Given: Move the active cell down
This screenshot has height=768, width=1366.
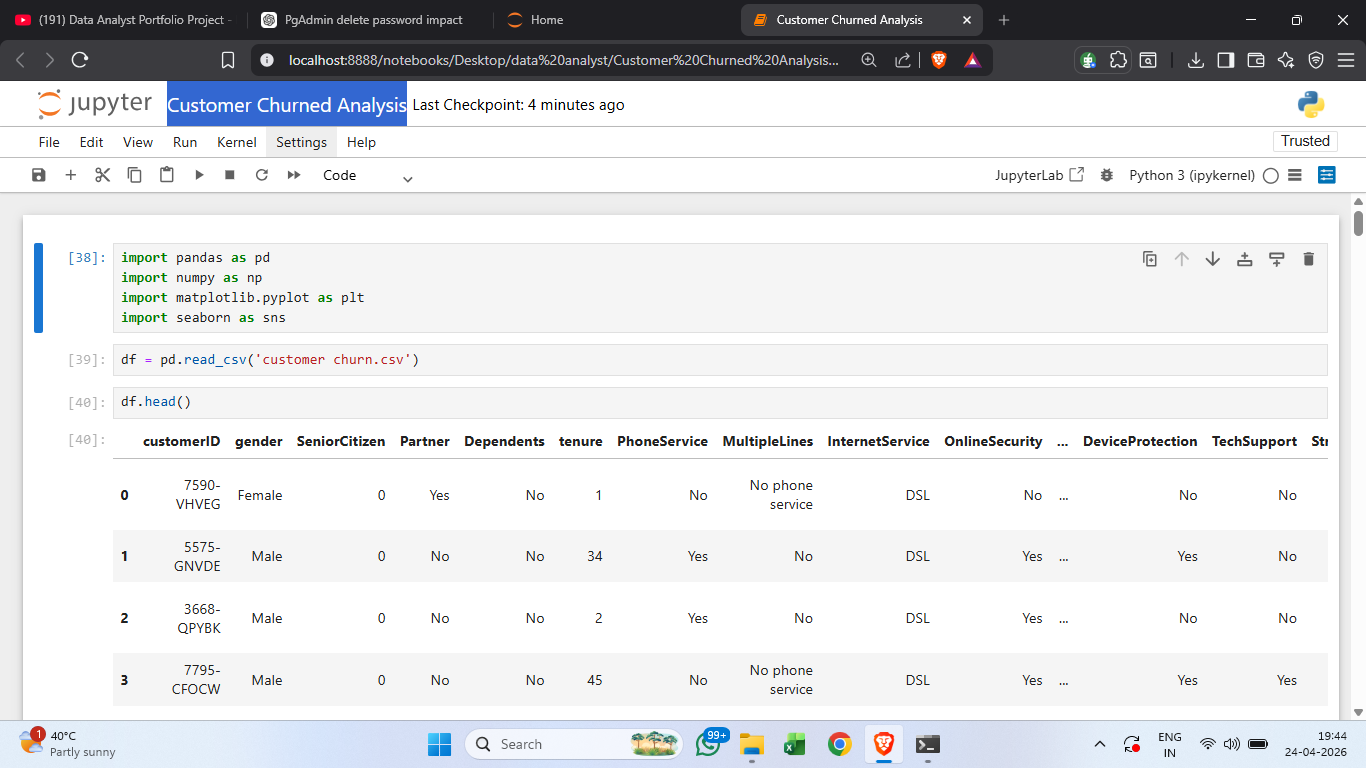Looking at the screenshot, I should point(1213,259).
